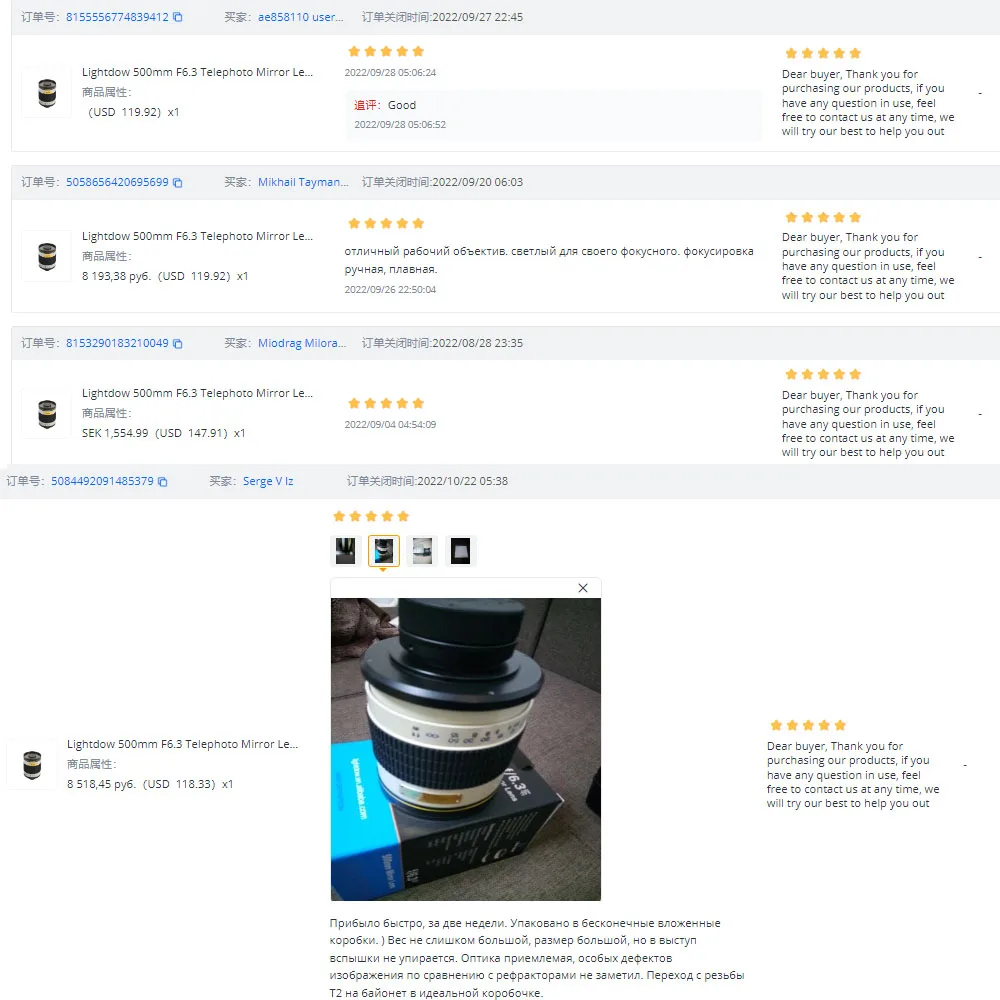Select the highlighted second review thumbnail
The width and height of the screenshot is (1000, 1000).
coord(384,551)
